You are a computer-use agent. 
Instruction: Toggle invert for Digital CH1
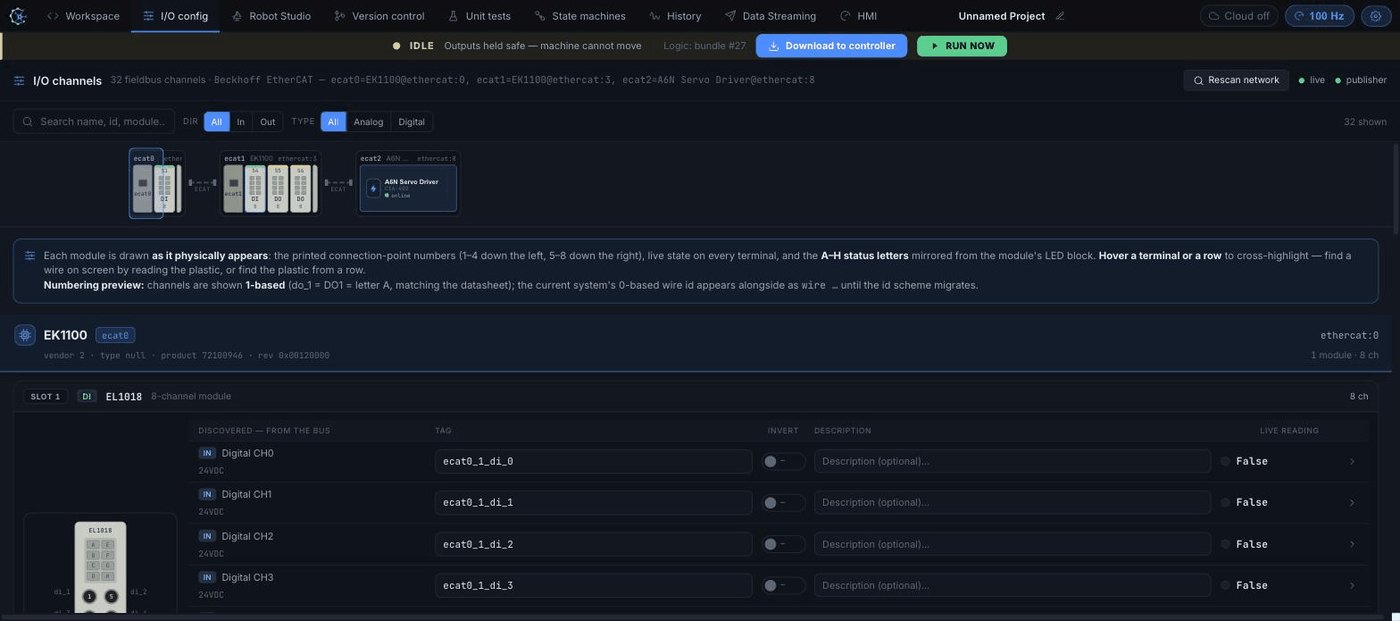coord(783,502)
